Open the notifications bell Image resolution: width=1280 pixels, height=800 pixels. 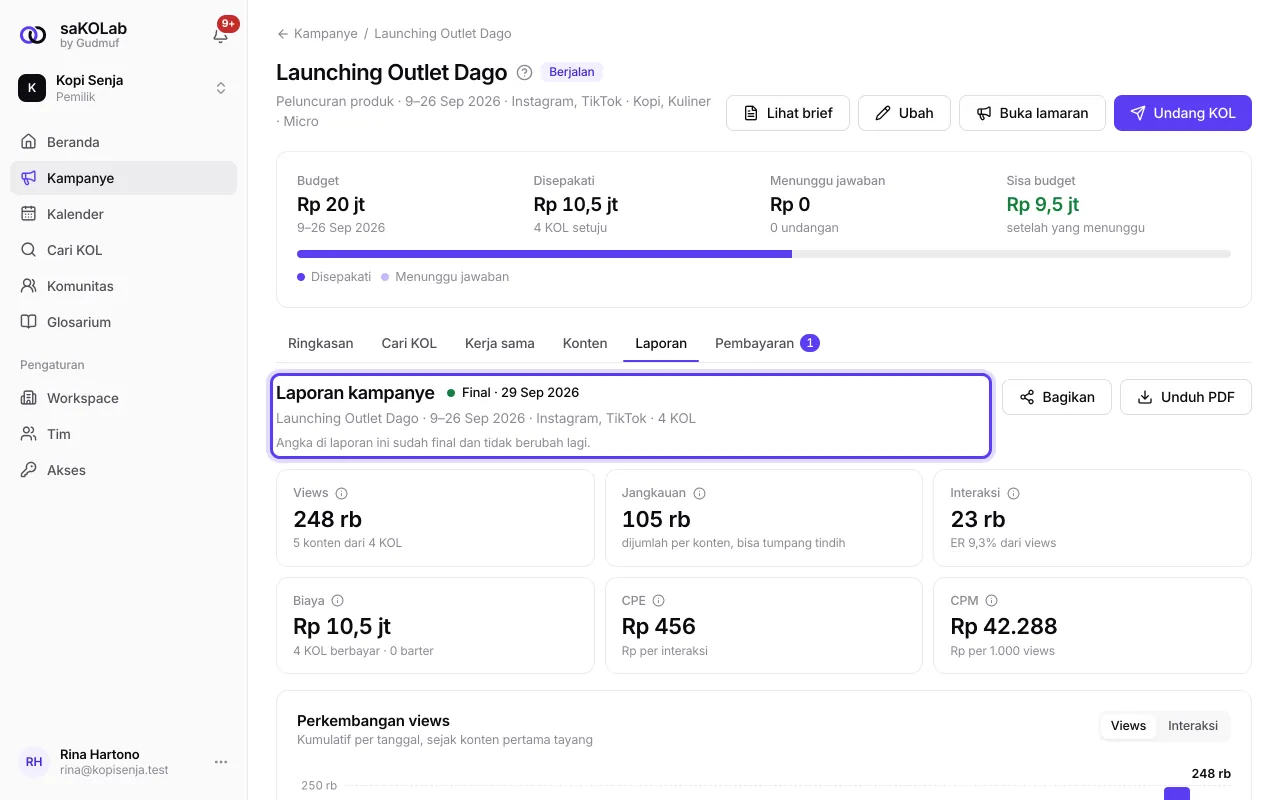coord(221,35)
